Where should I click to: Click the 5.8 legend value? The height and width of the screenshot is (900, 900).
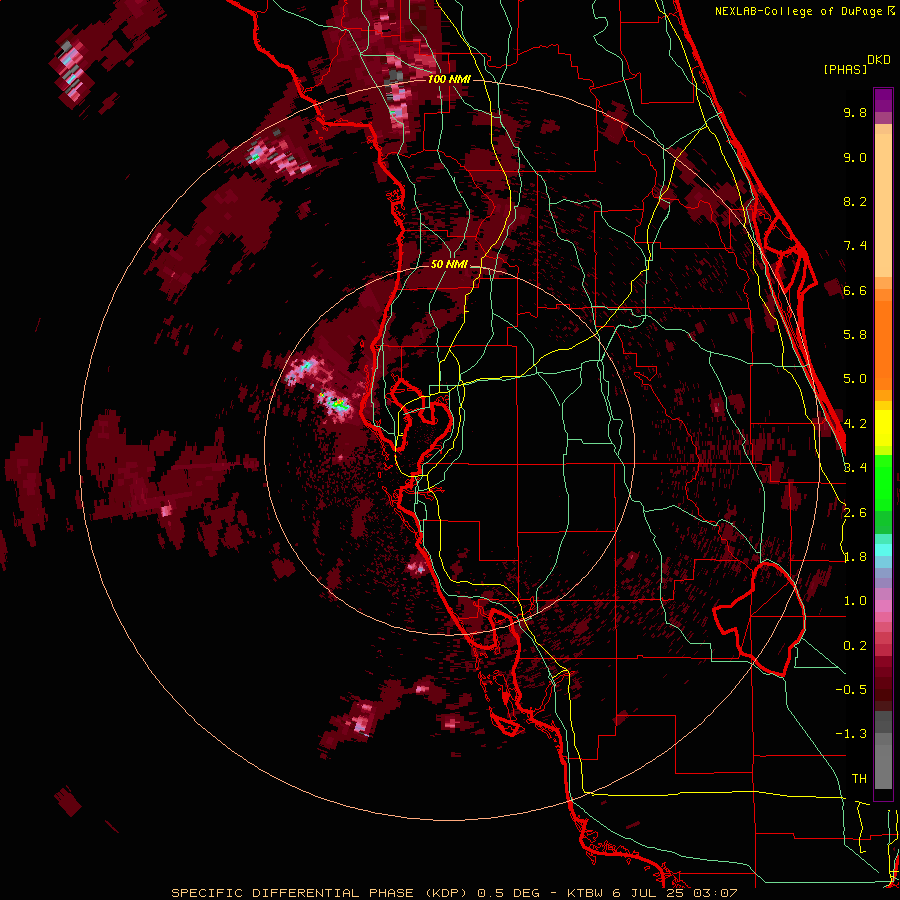click(x=855, y=335)
